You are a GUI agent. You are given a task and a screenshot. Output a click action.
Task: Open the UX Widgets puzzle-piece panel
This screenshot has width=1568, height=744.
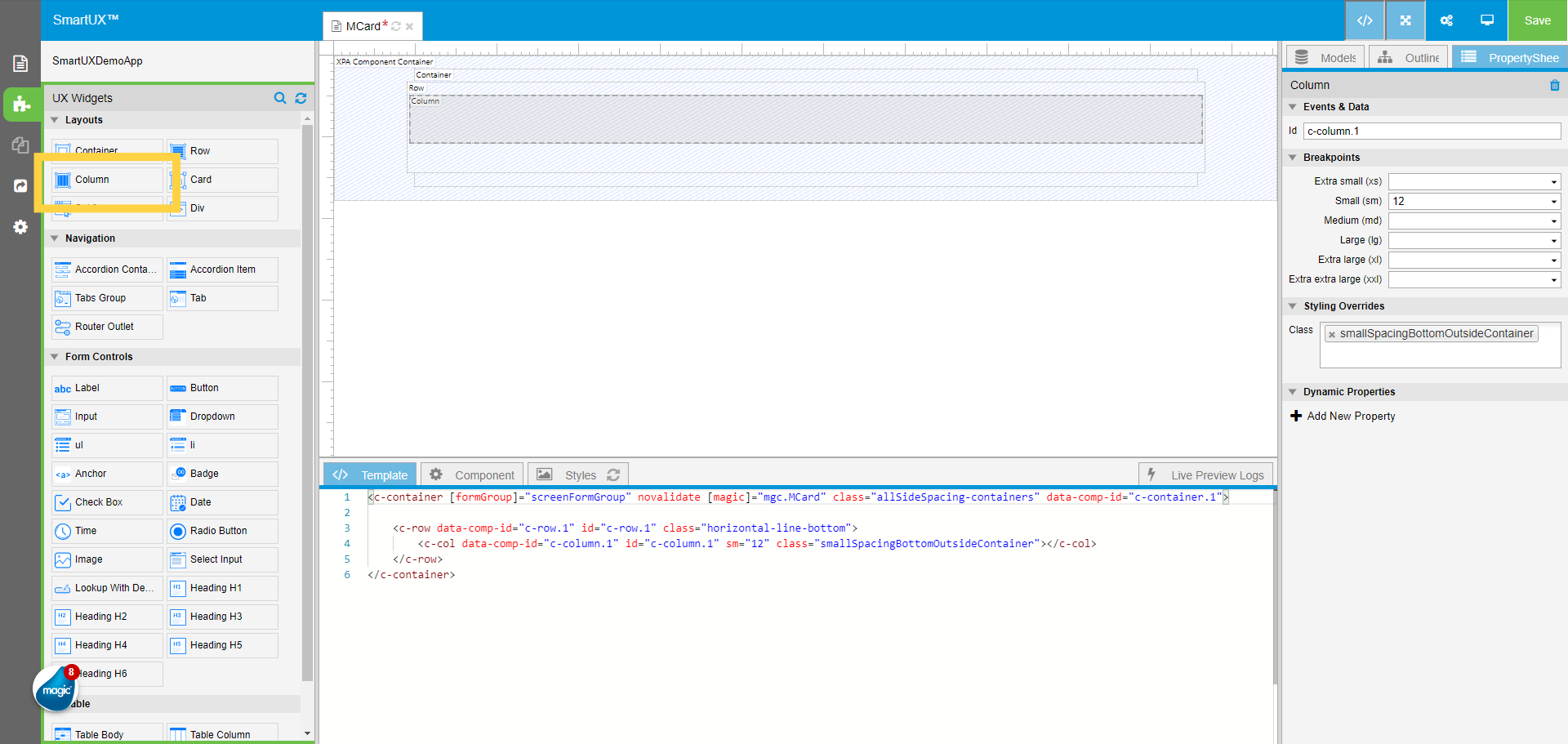(x=20, y=105)
